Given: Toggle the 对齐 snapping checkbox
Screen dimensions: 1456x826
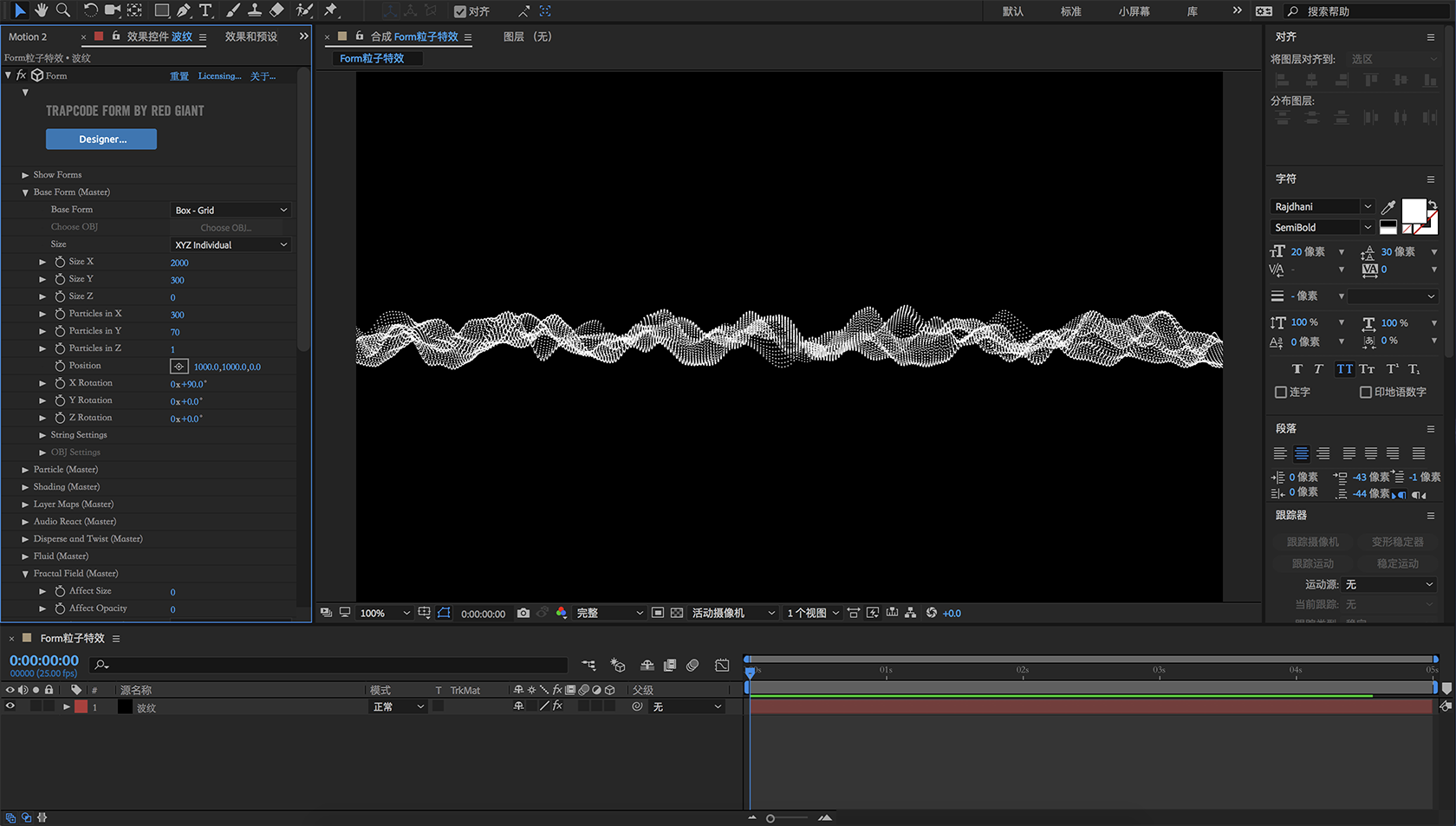Looking at the screenshot, I should [x=460, y=11].
